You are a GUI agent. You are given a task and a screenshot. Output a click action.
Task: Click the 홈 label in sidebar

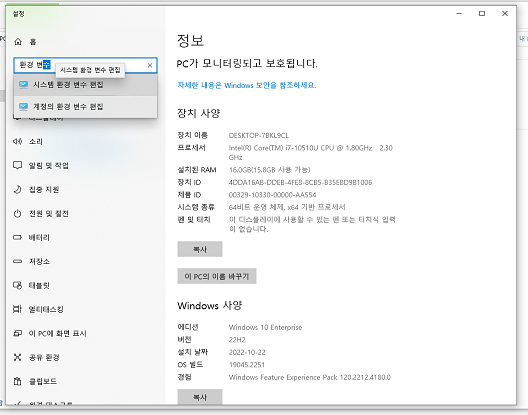[33, 42]
